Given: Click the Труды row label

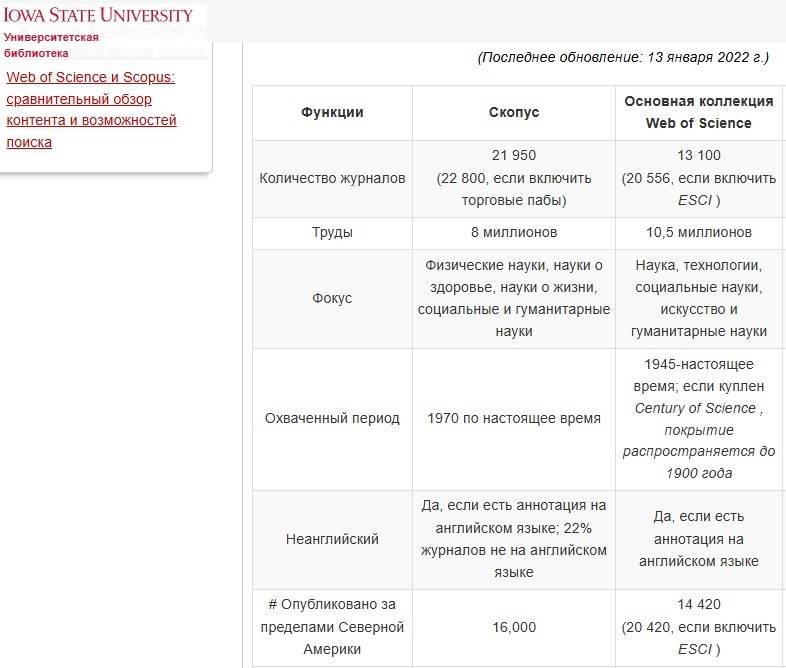Looking at the screenshot, I should coord(332,233).
